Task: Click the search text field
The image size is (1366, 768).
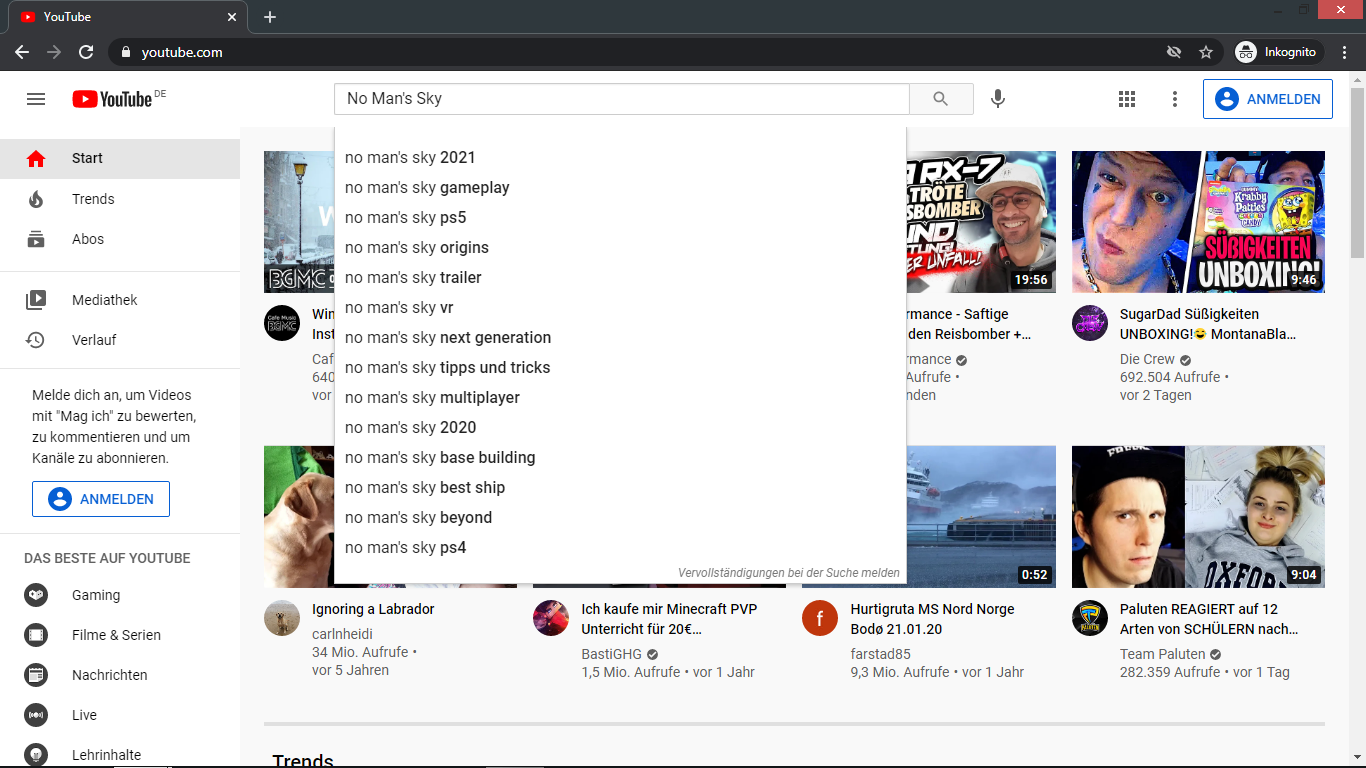Action: tap(620, 99)
